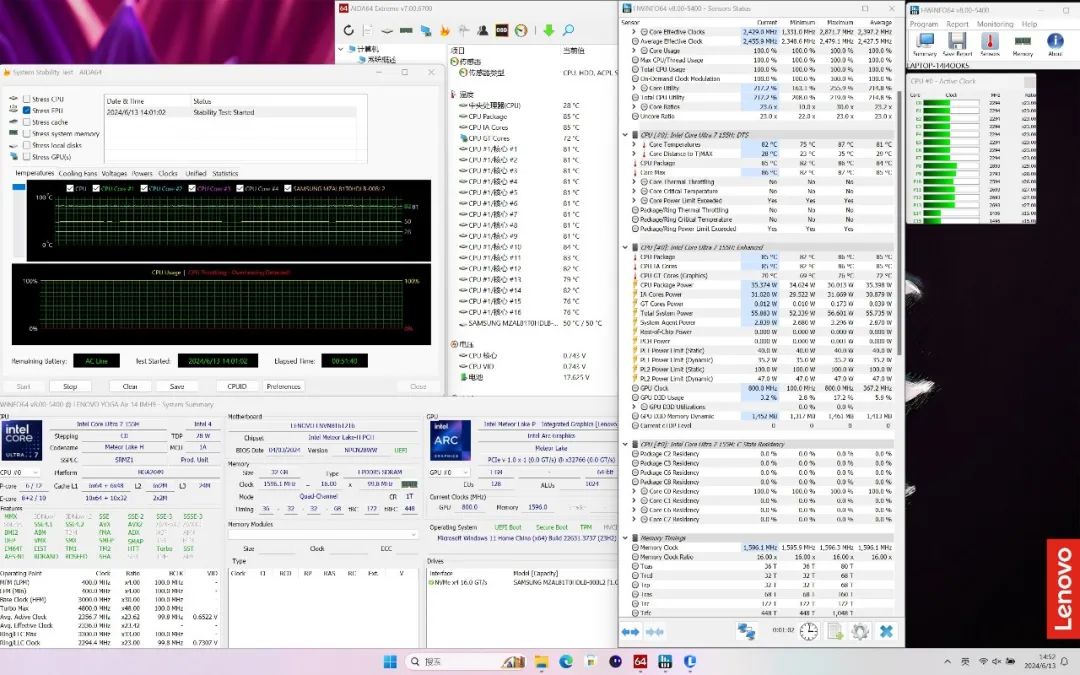Click the AIDA64 icon in the taskbar

point(640,662)
